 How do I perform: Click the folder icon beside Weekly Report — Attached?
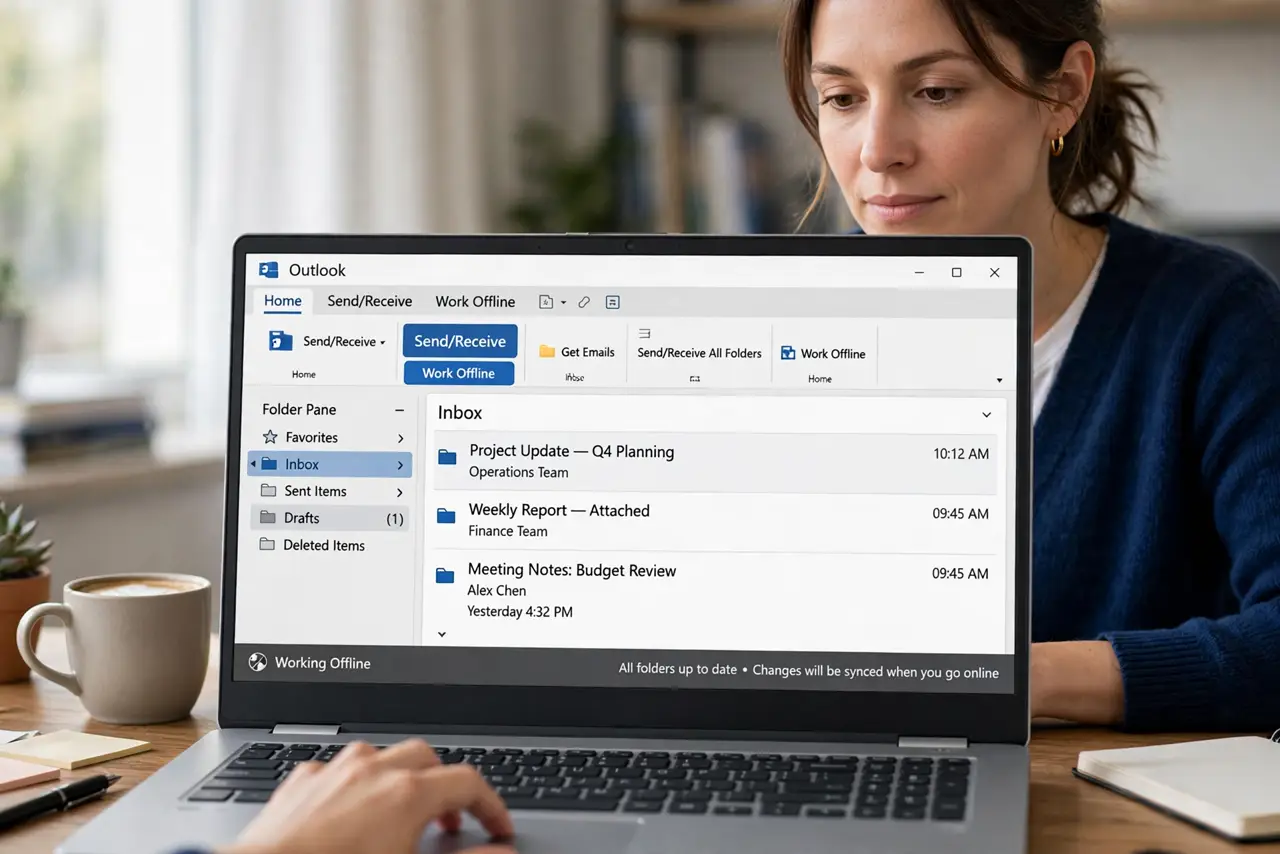(x=446, y=516)
